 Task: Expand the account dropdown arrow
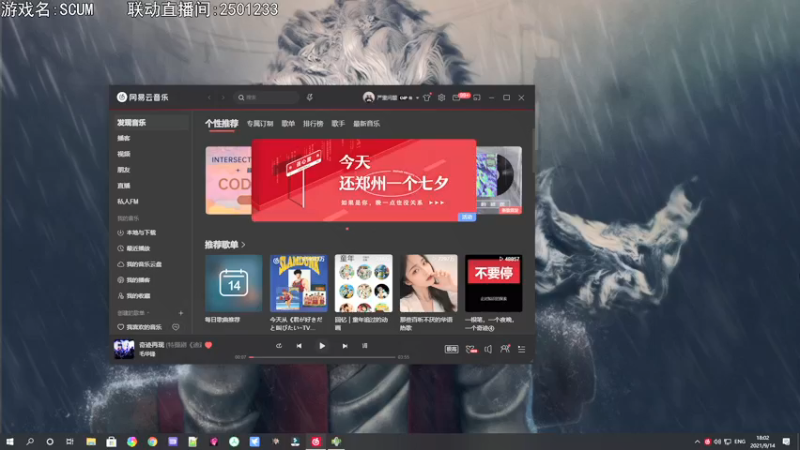(417, 98)
